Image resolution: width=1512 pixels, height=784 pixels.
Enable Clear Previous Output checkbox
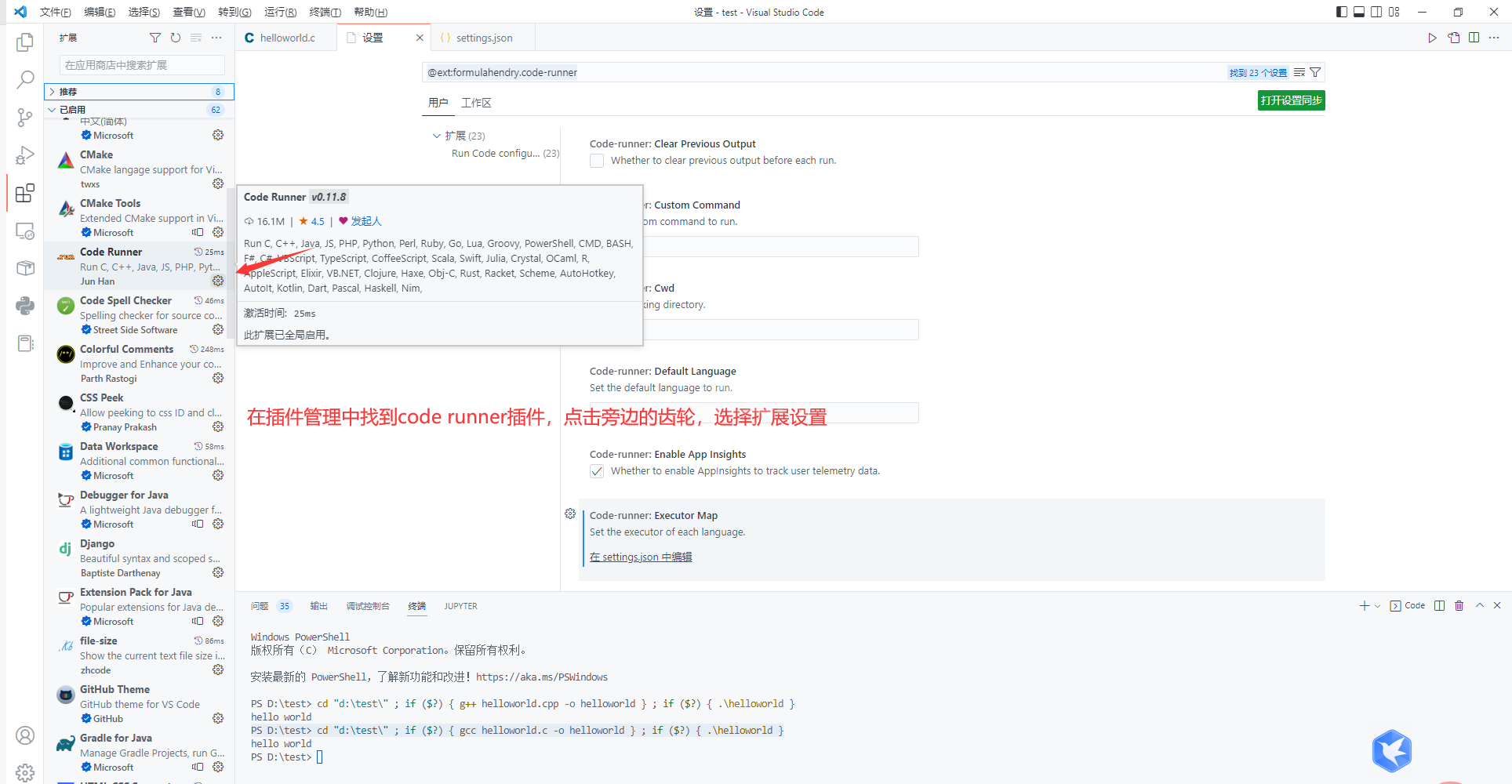[597, 161]
